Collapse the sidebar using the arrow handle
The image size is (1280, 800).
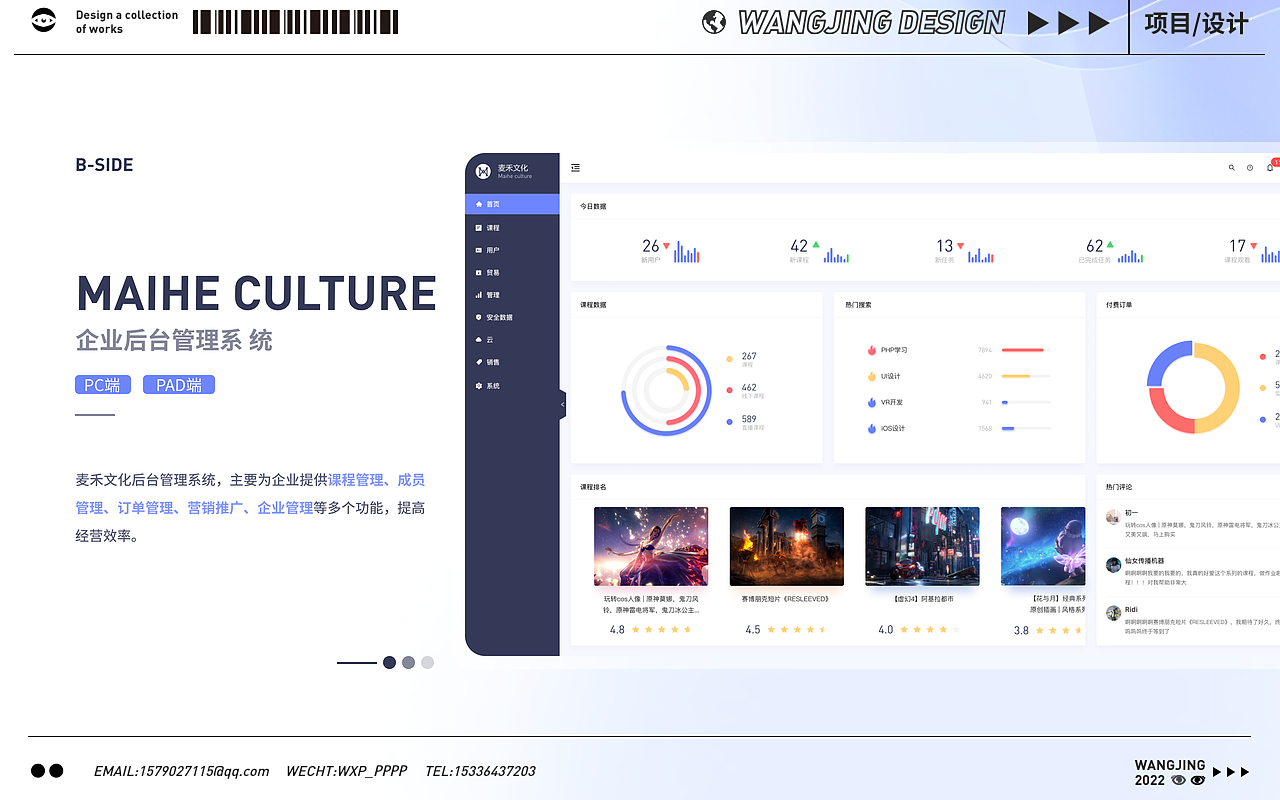pyautogui.click(x=562, y=404)
